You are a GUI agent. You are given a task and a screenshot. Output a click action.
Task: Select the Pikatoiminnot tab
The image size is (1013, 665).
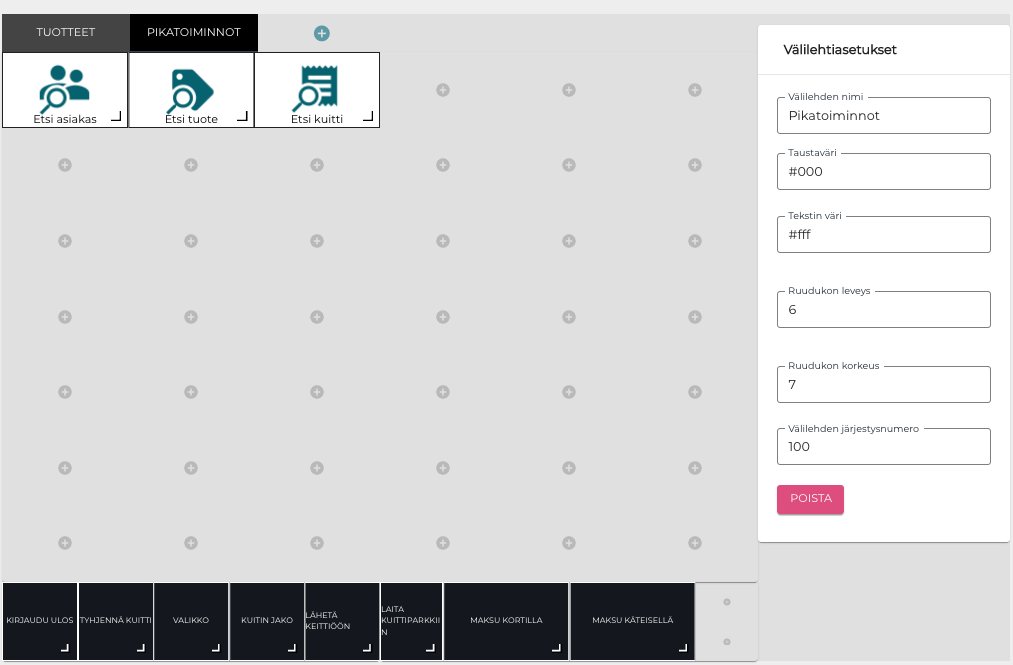pos(193,32)
